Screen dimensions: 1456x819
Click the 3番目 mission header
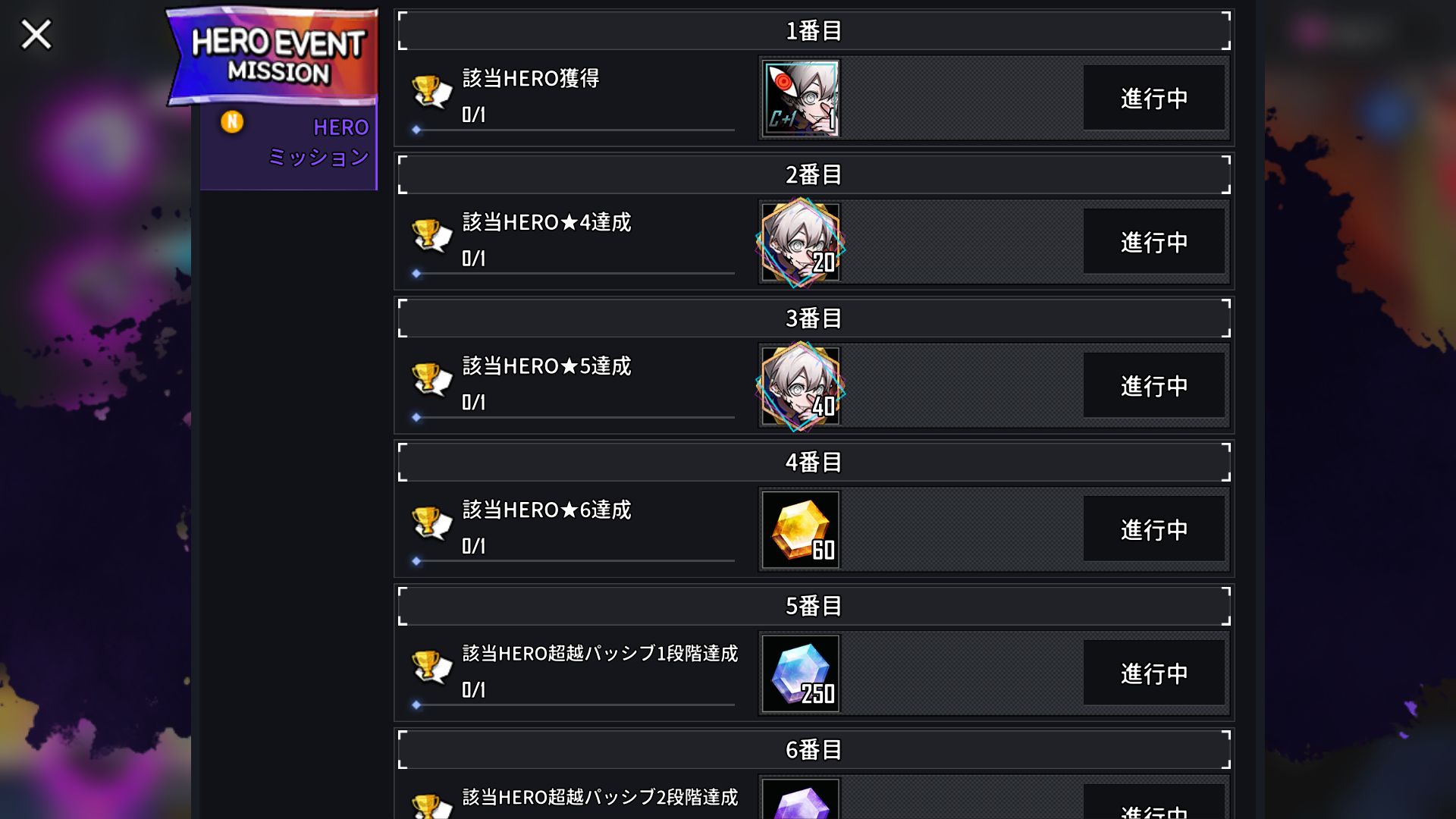click(x=814, y=318)
